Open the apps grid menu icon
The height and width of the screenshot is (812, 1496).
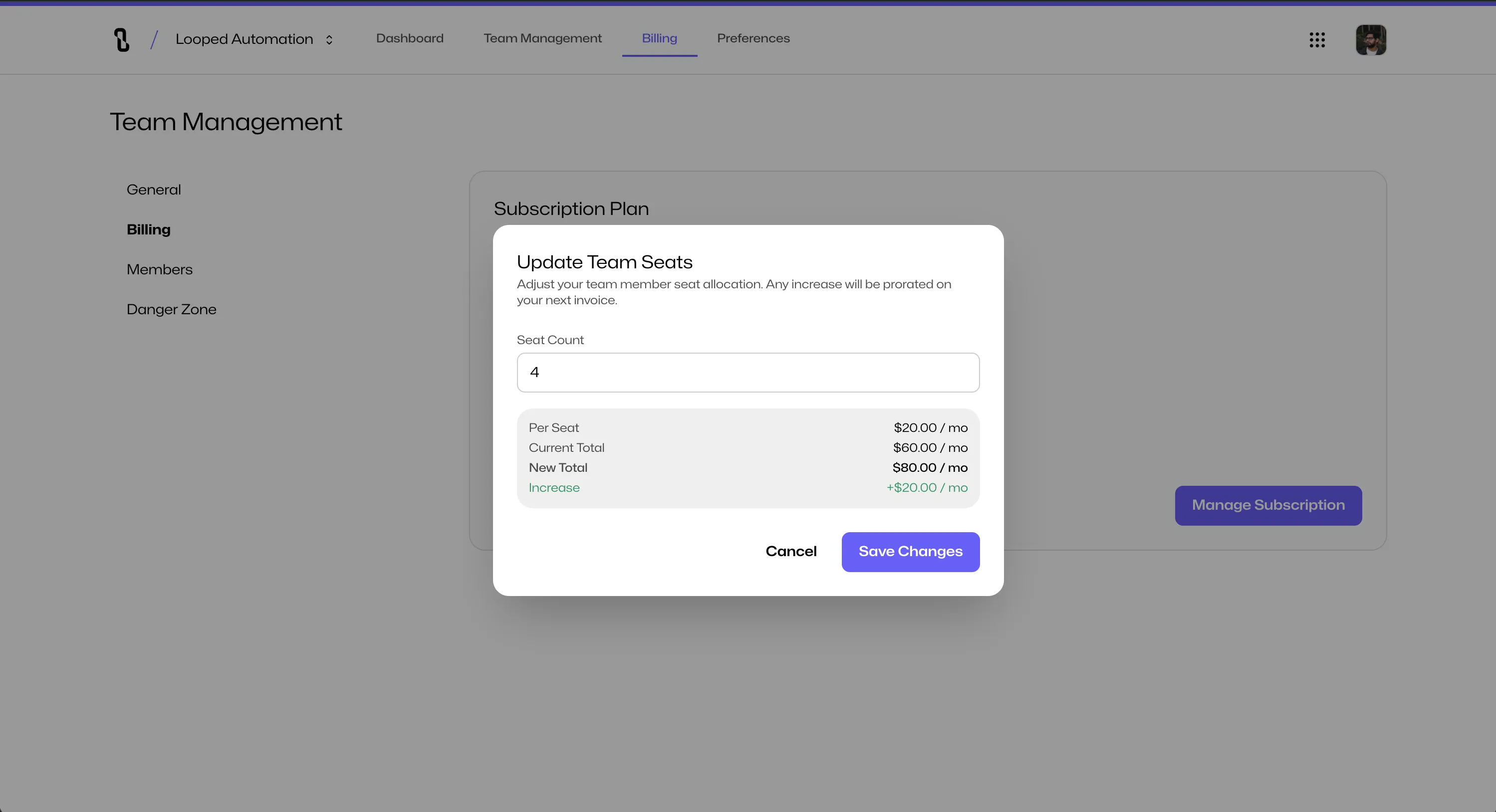tap(1316, 39)
